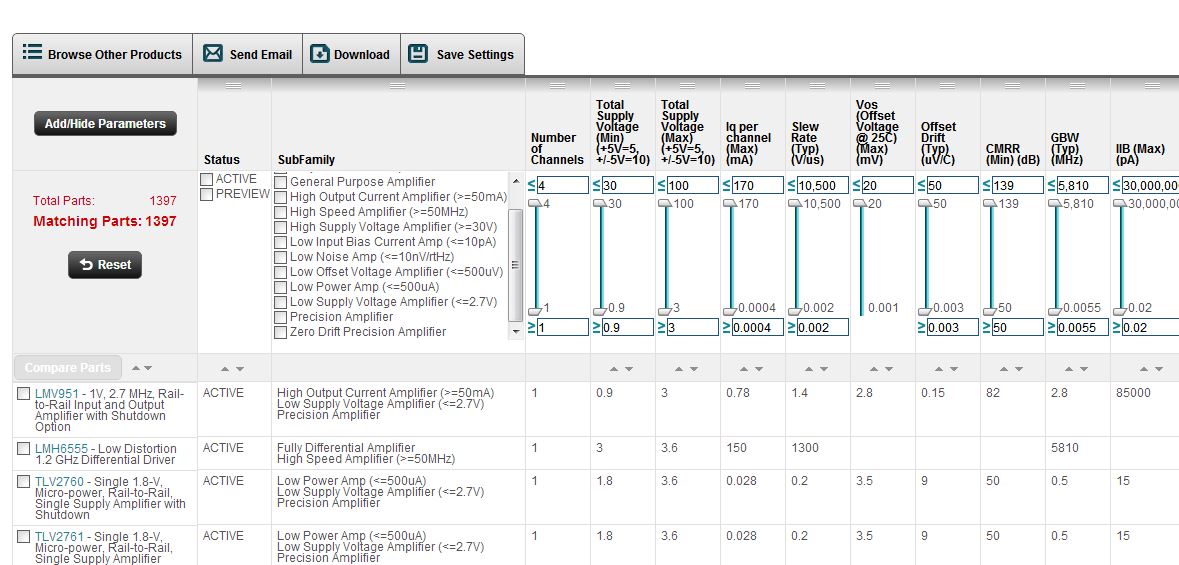Click bottom slider handle for Slew Rate
1179x565 pixels.
click(796, 311)
